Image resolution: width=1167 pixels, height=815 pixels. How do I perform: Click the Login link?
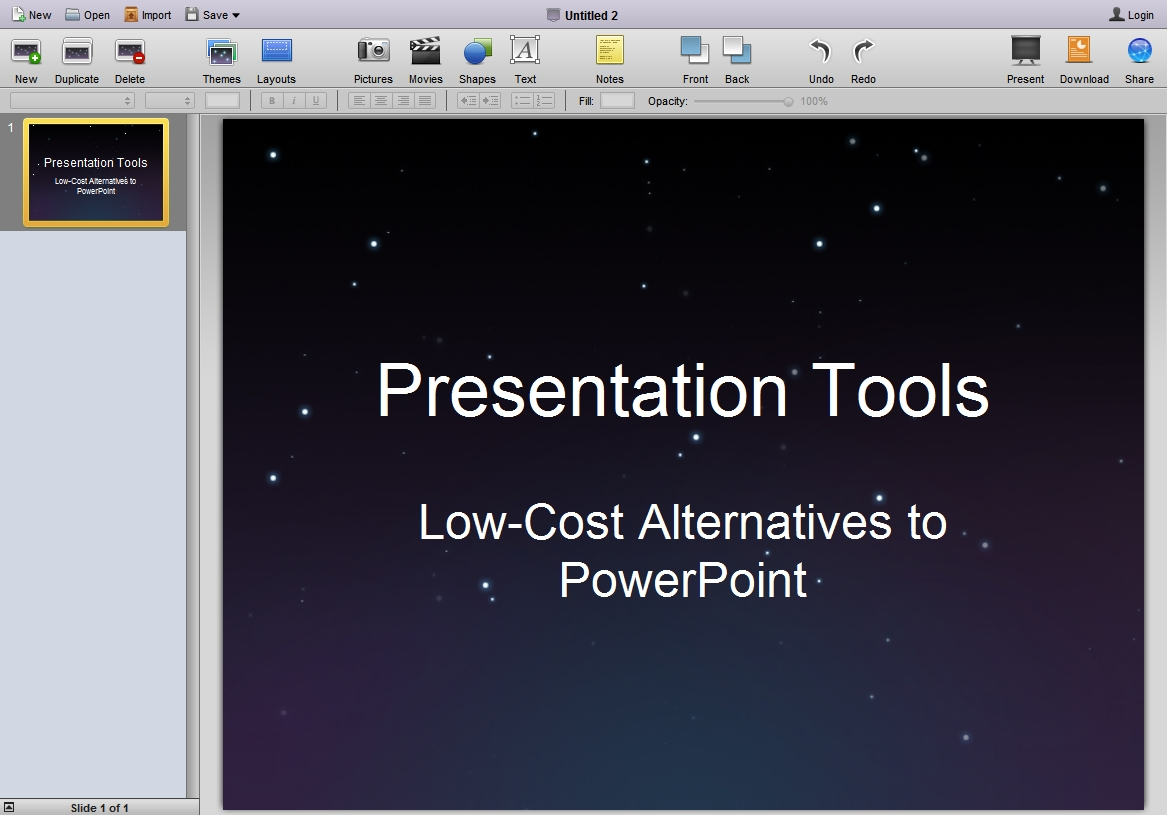(1131, 15)
